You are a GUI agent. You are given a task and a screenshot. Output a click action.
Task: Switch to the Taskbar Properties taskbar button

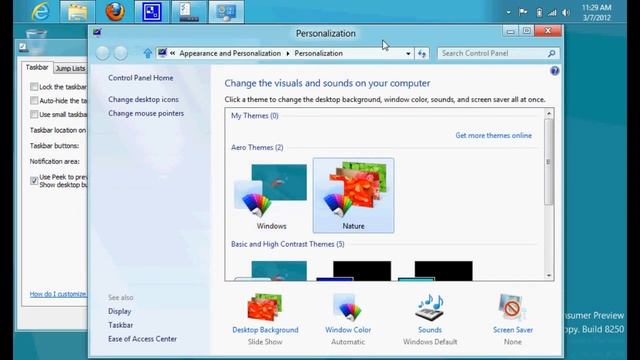point(189,11)
